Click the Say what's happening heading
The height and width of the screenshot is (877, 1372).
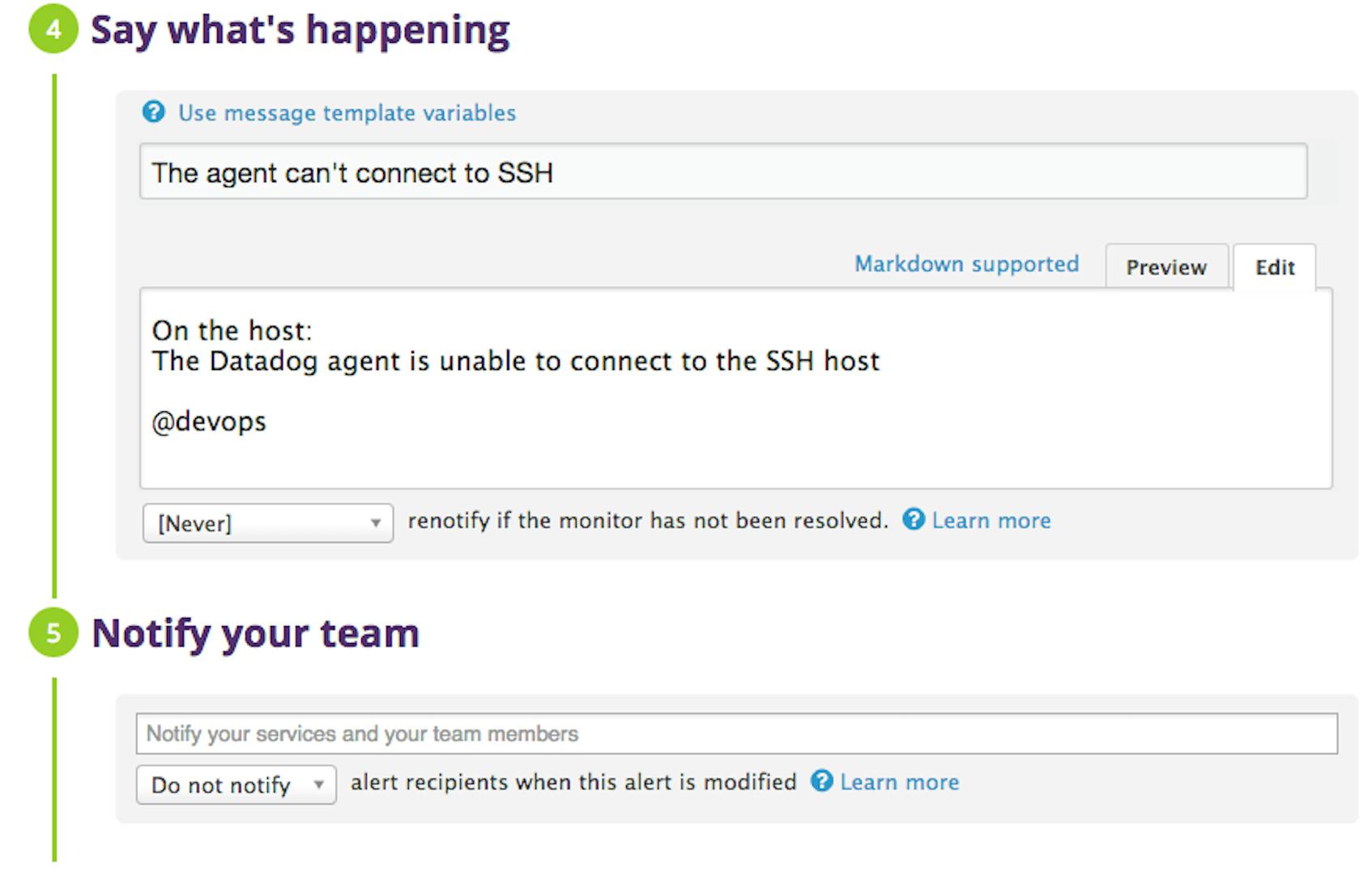pos(300,31)
